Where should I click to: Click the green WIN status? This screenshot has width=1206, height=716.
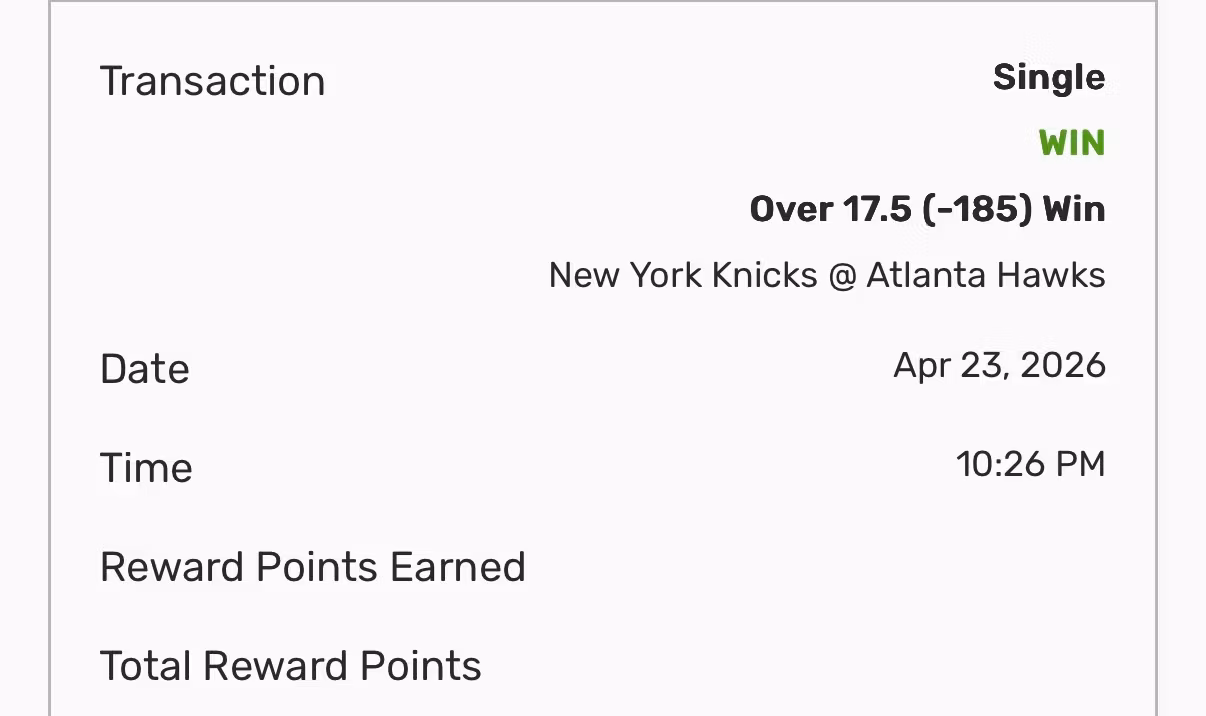click(1071, 144)
